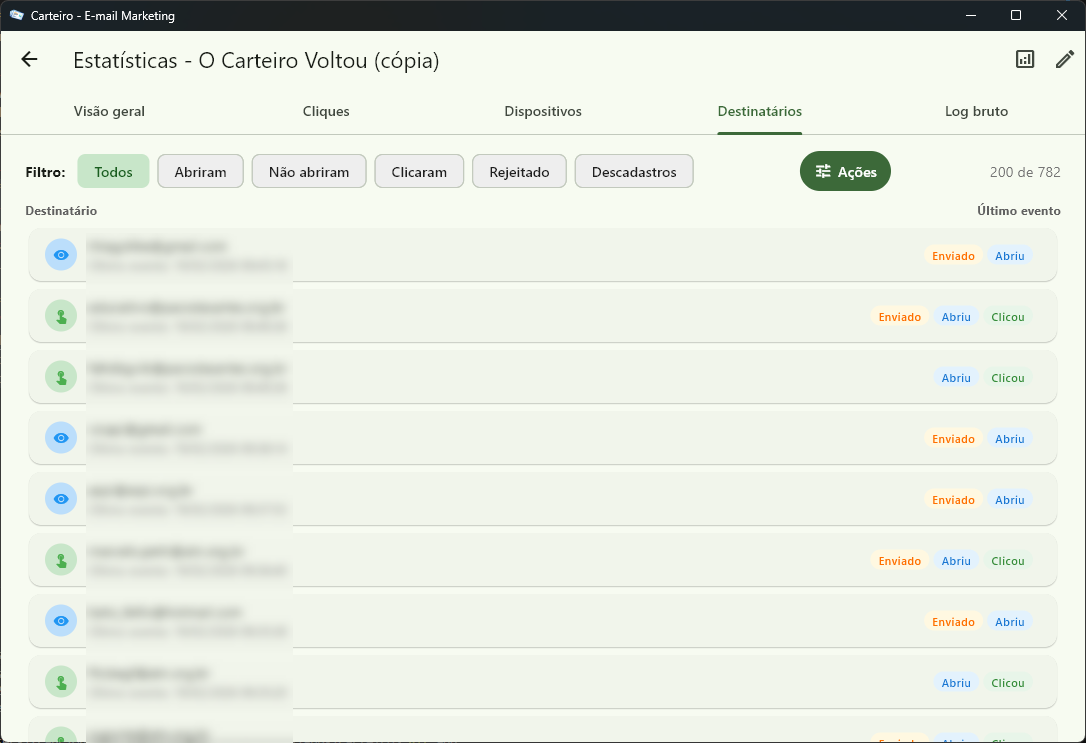
Task: Click the Carteiro app icon in title bar
Action: pyautogui.click(x=16, y=15)
